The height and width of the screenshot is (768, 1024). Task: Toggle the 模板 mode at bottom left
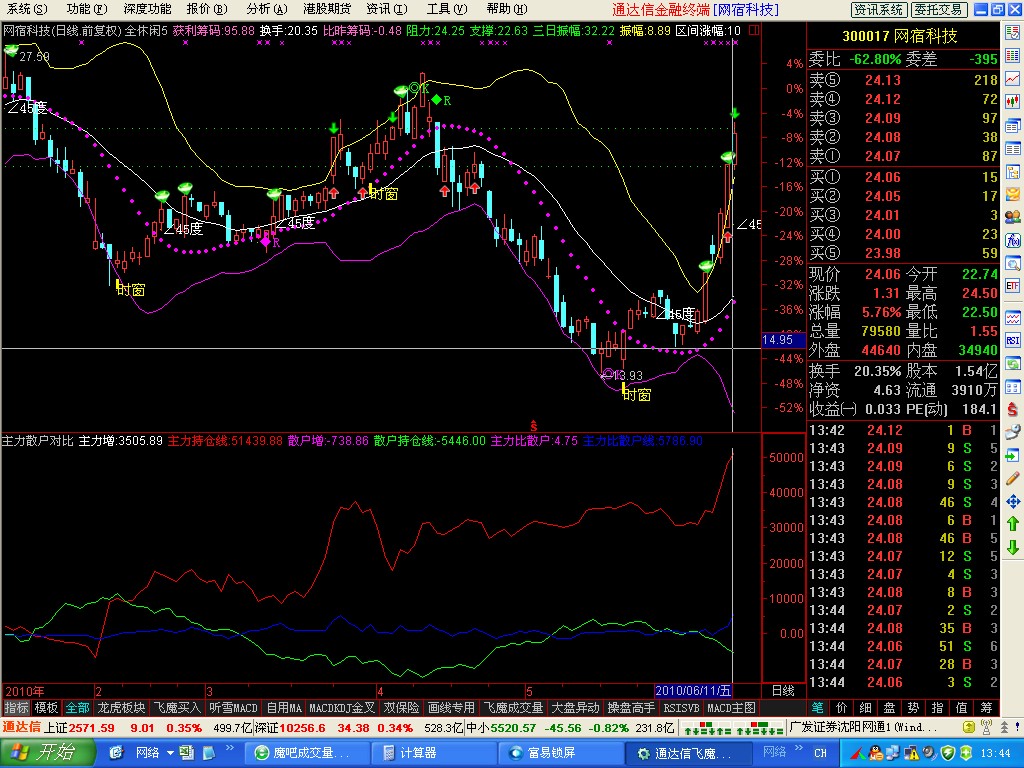[47, 707]
